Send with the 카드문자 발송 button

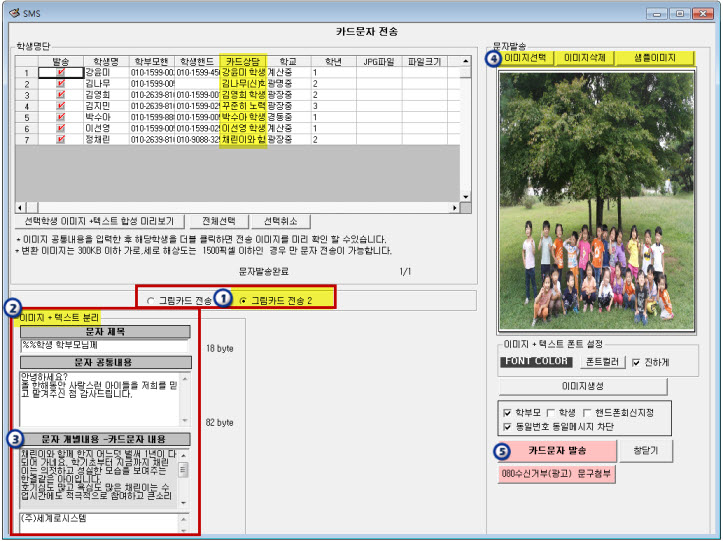557,451
